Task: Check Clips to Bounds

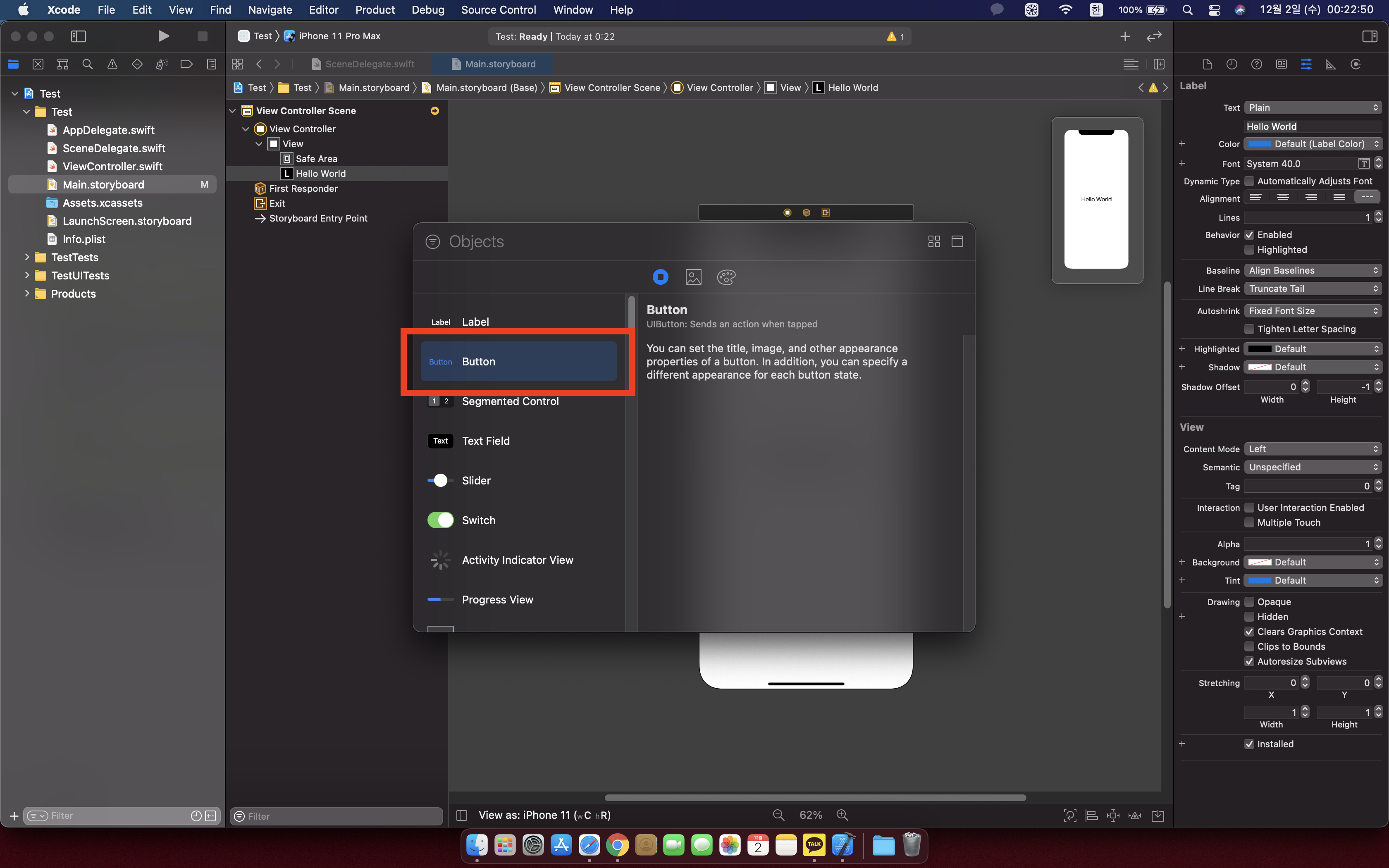Action: (1249, 646)
